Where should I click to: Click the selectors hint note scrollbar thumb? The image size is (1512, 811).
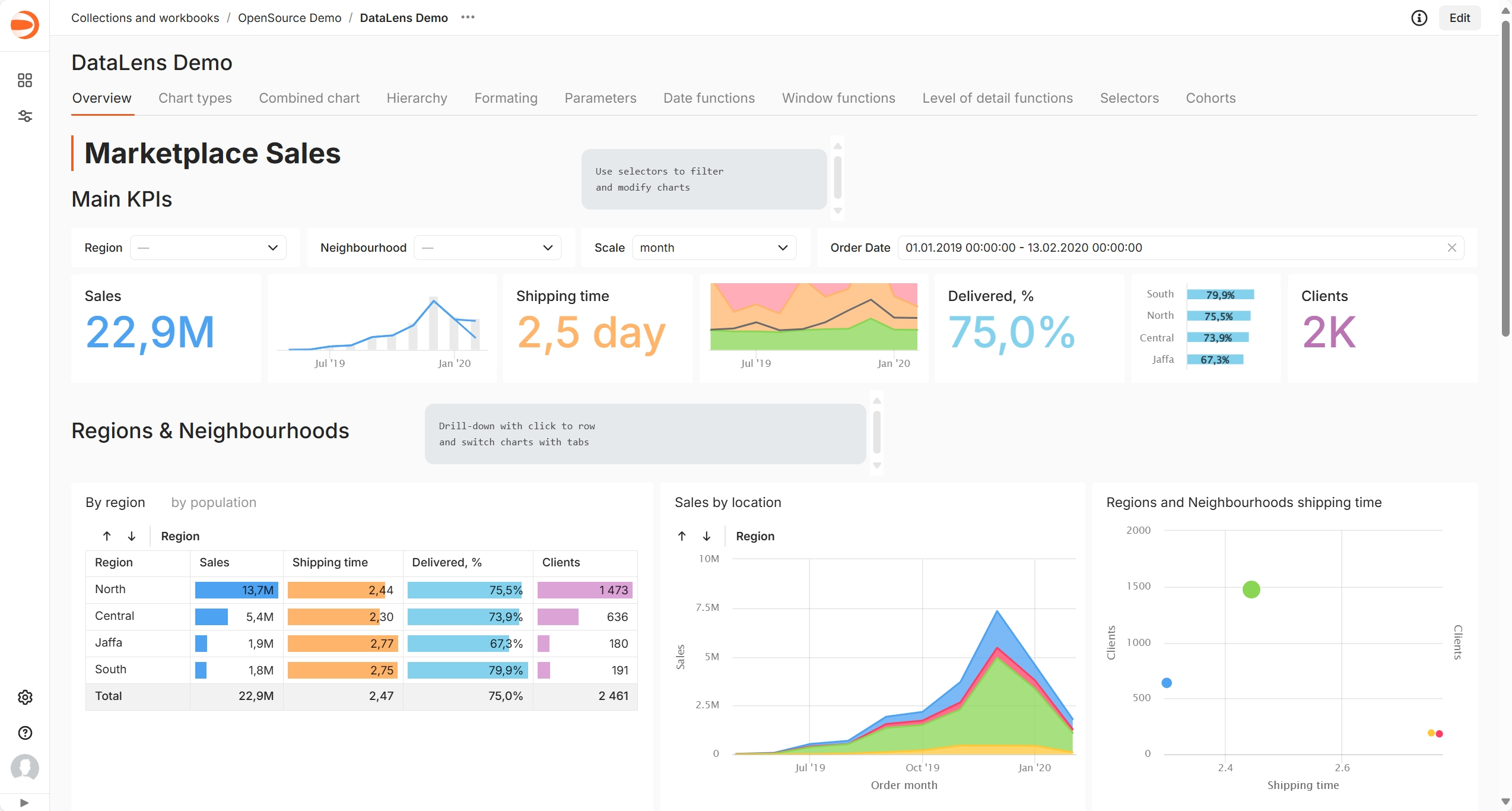coord(838,177)
